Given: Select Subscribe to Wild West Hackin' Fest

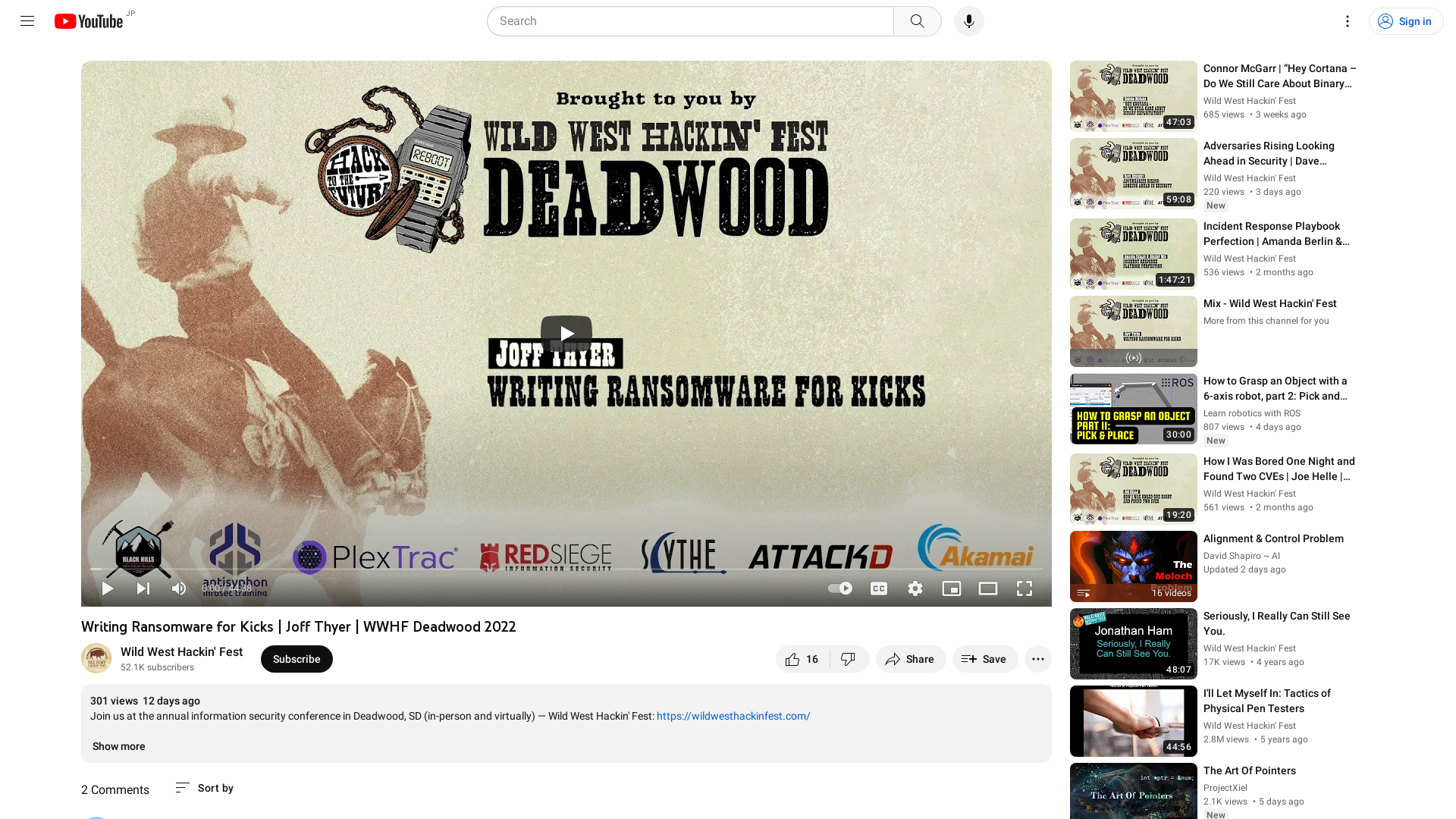Looking at the screenshot, I should [296, 659].
